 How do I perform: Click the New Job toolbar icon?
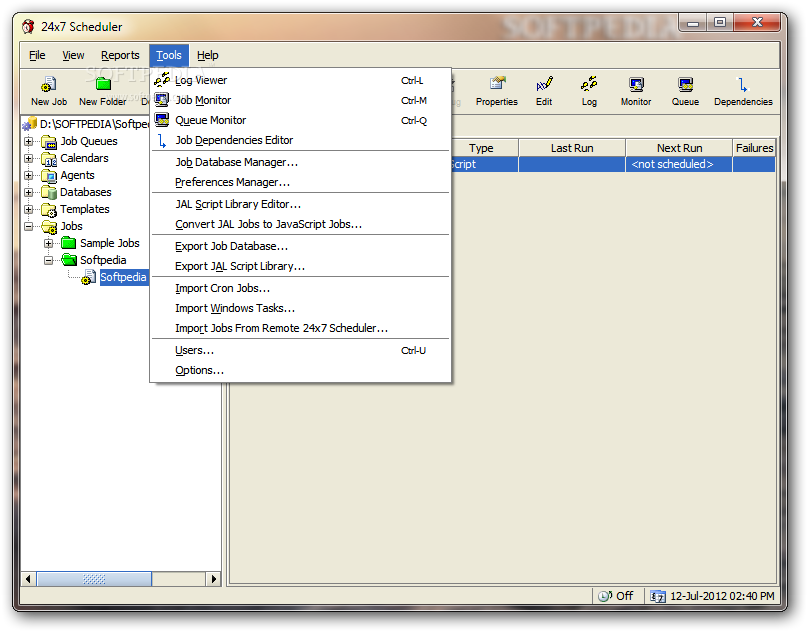48,84
